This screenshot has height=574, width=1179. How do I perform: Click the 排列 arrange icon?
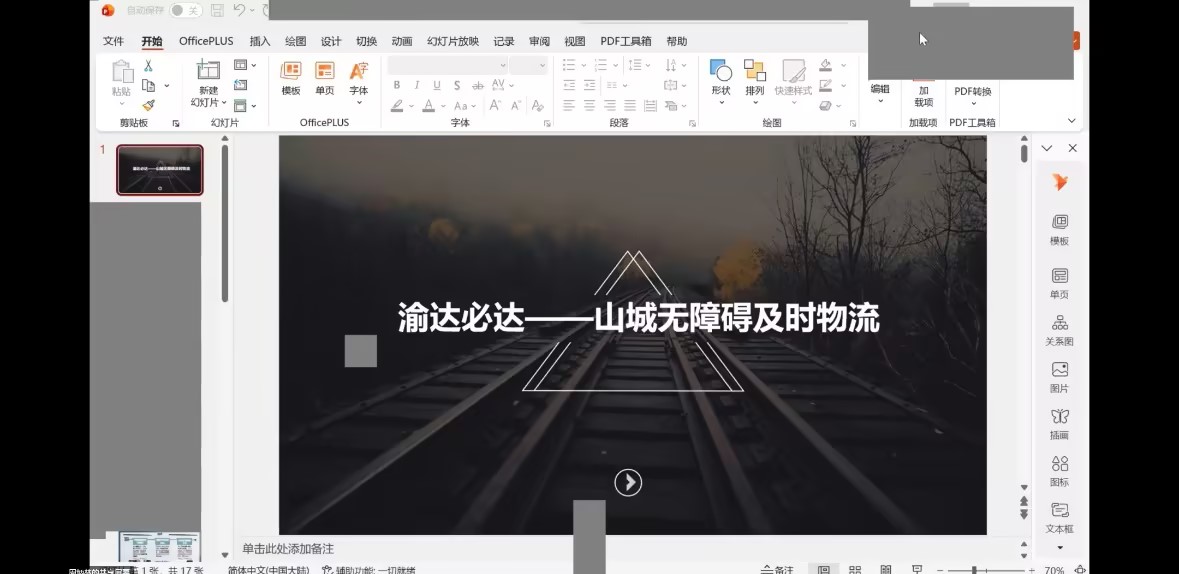click(x=755, y=77)
